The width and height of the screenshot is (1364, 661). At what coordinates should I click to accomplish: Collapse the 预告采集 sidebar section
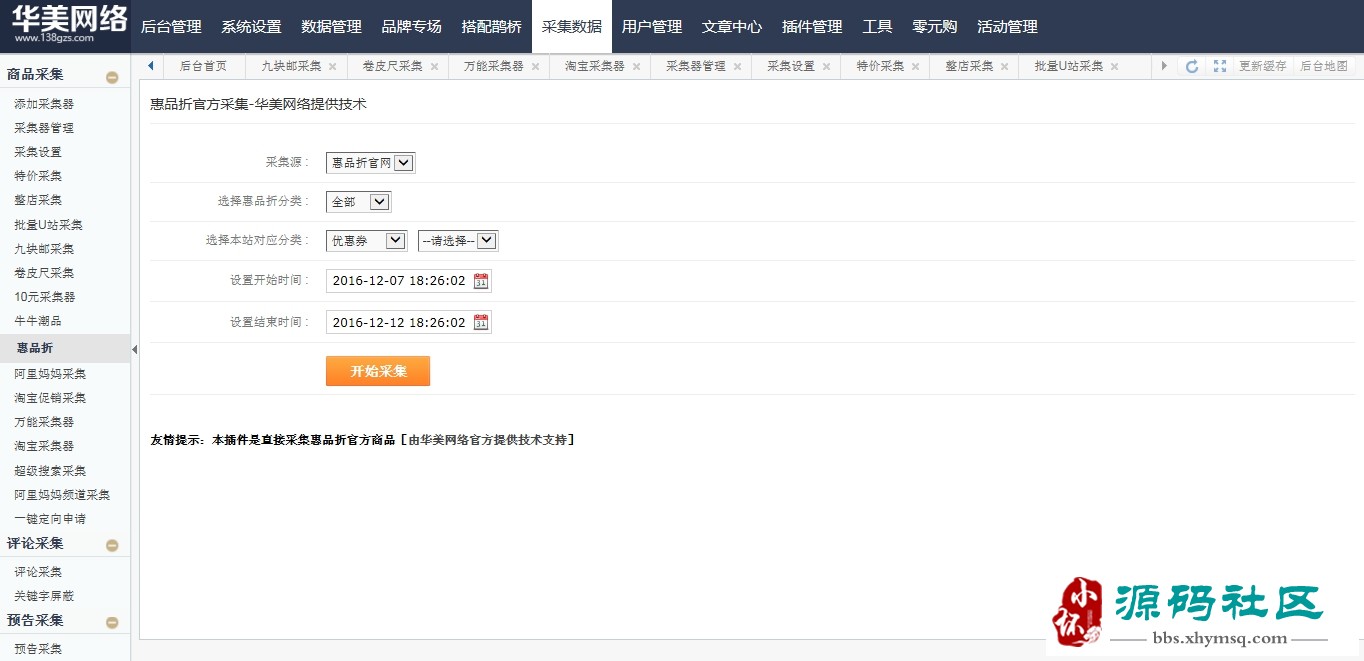click(112, 622)
